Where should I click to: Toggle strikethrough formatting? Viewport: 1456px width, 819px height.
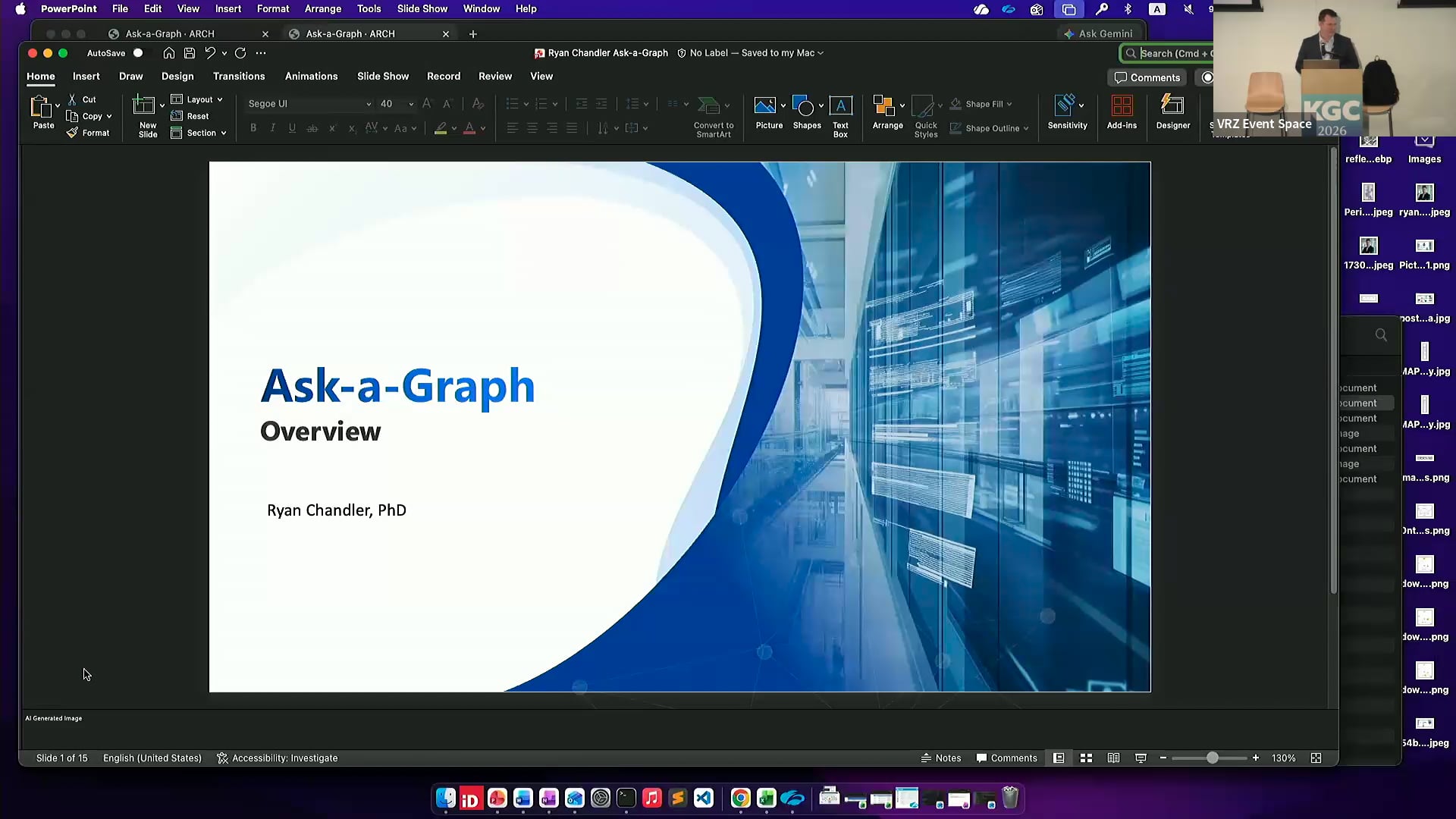coord(312,128)
